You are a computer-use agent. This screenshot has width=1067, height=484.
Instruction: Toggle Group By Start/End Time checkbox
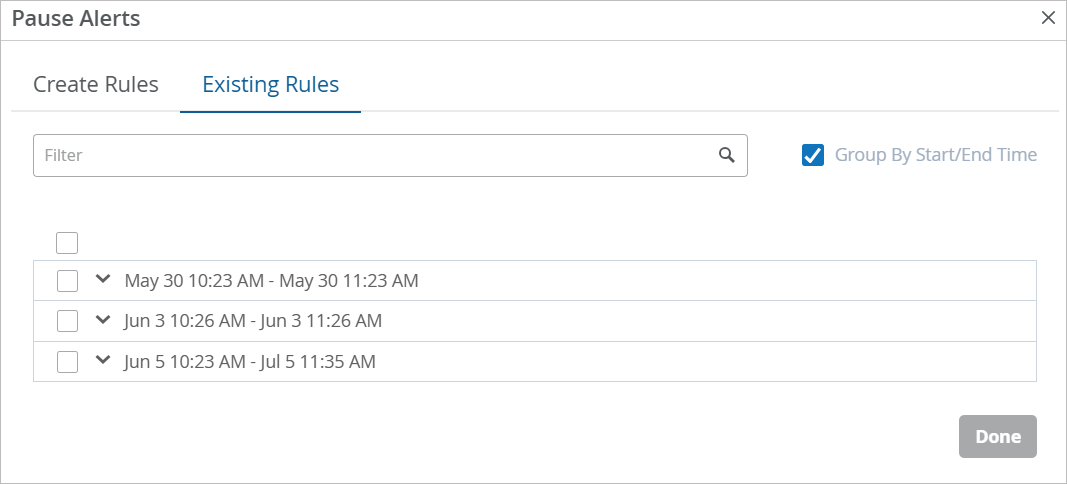(x=813, y=155)
